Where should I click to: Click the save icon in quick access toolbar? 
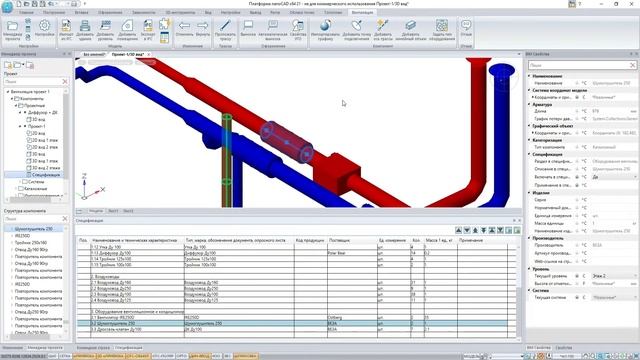[x=34, y=4]
